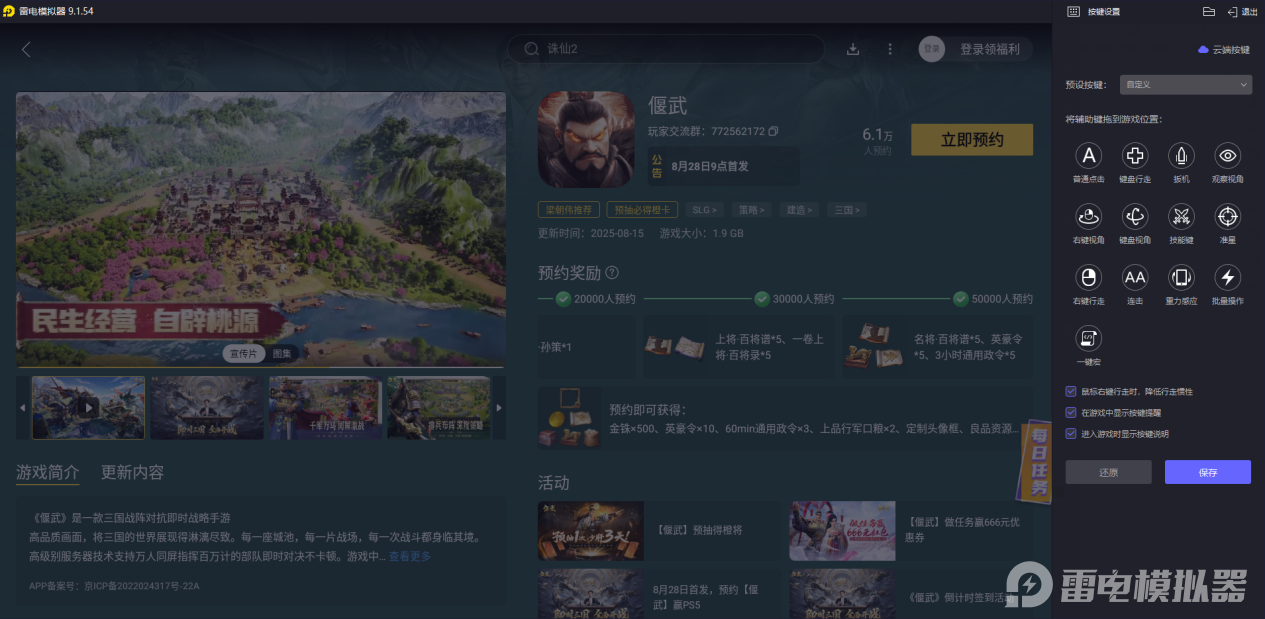Screen dimensions: 1265x619
Task: Show next screenshot thumbnails with right arrow
Action: click(498, 408)
